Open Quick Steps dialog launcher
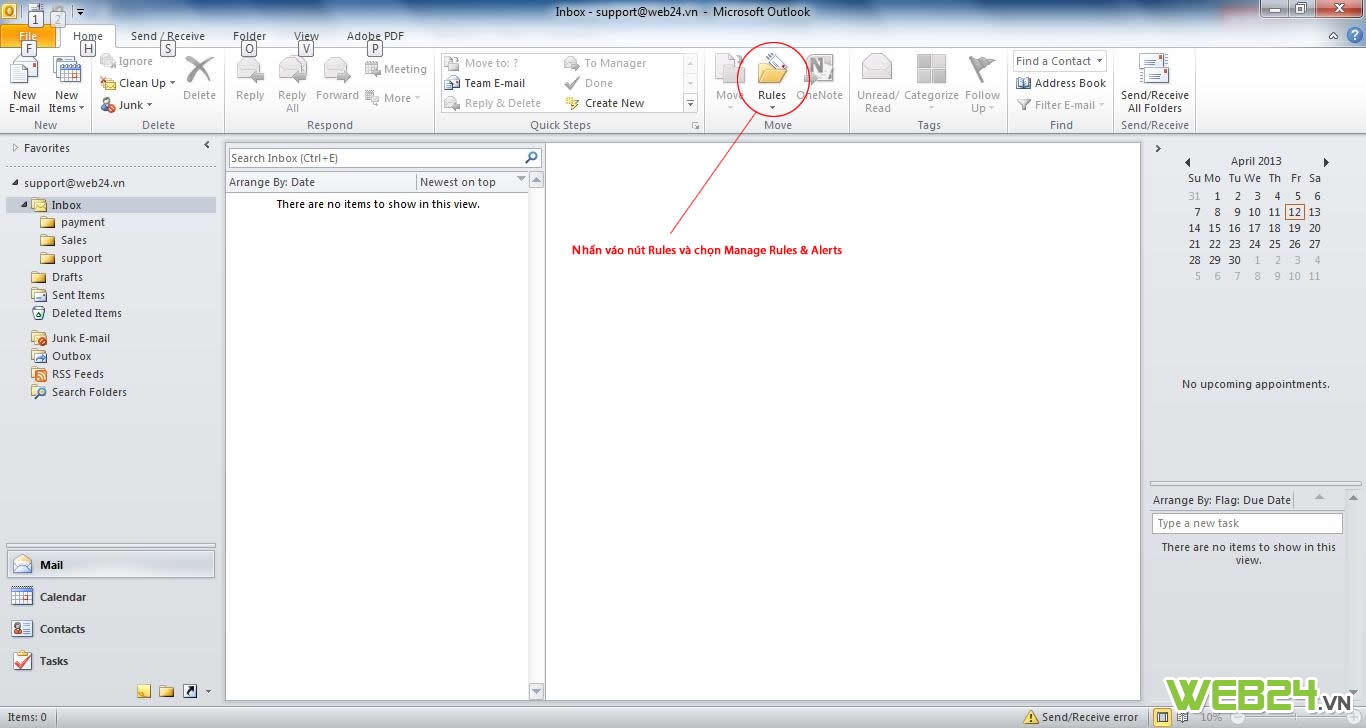1366x728 pixels. coord(695,126)
